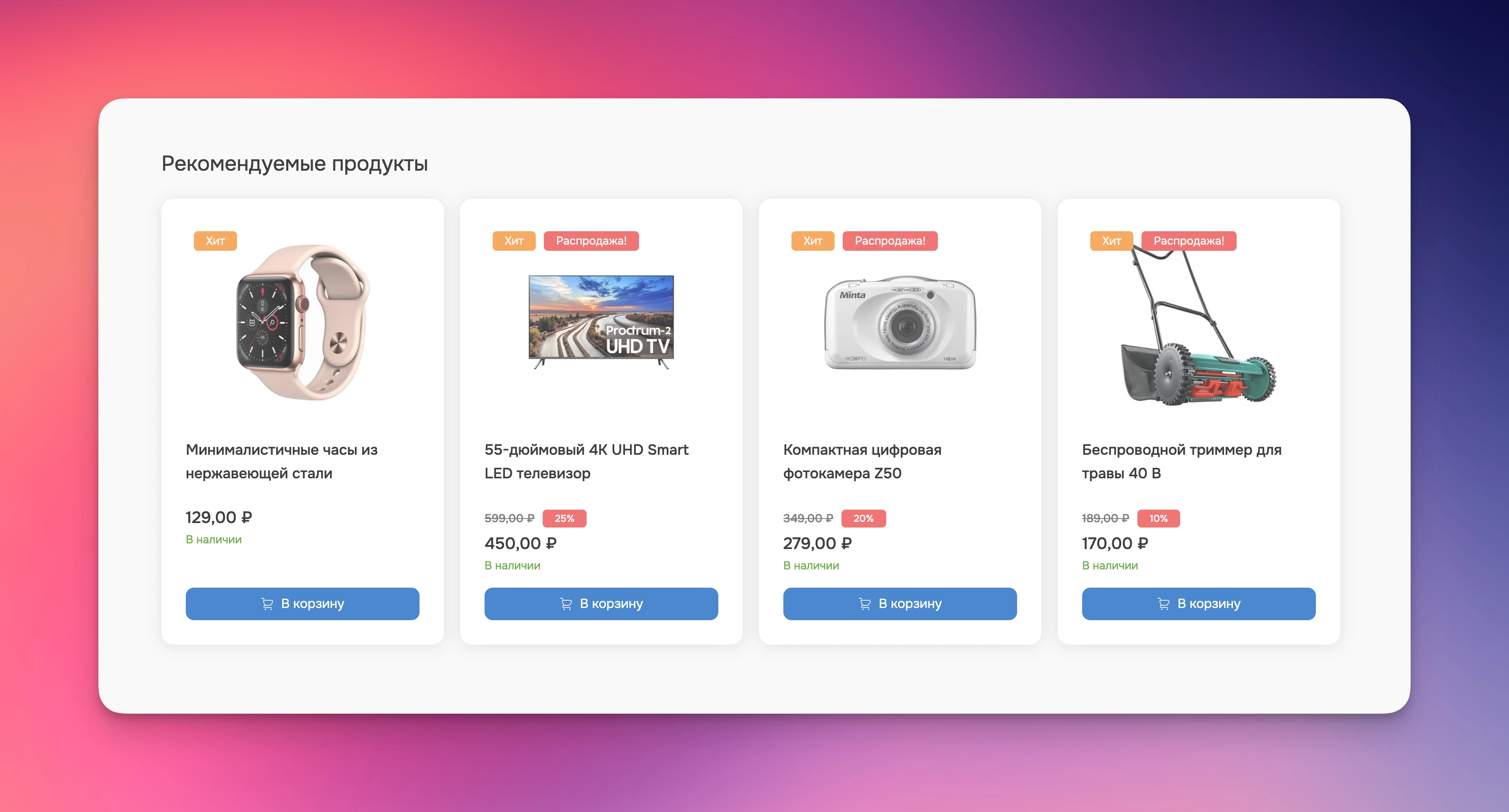Open the 'Минималистичные часы из нержавеющей стали' title
The height and width of the screenshot is (812, 1509).
tap(282, 461)
